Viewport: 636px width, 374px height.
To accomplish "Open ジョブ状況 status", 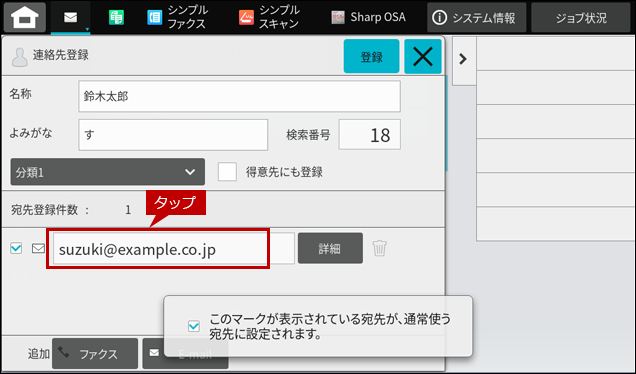I will tap(581, 17).
